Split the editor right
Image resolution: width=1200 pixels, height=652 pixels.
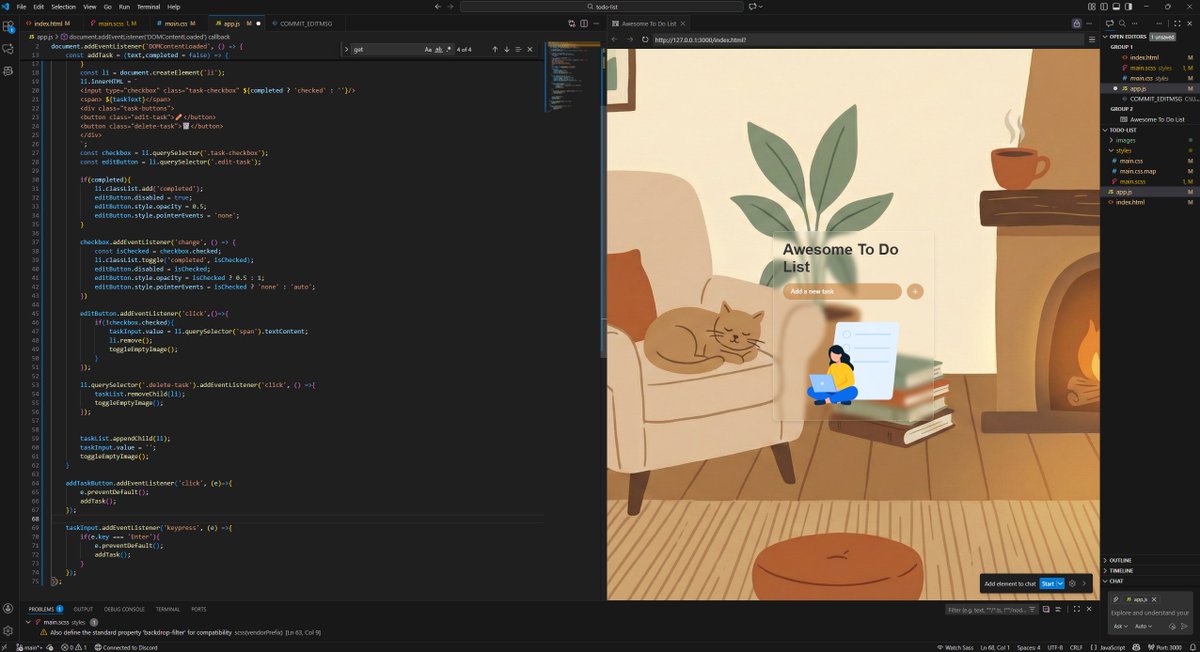584,23
